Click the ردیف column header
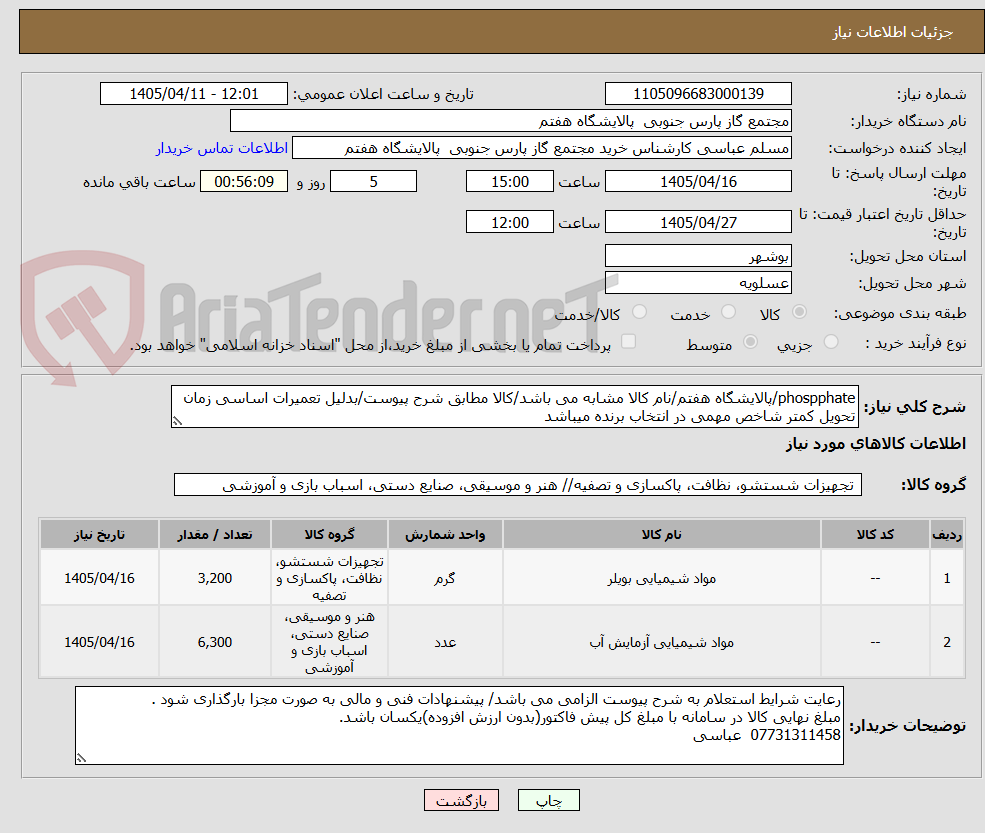Viewport: 985px width, 833px height. coord(947,535)
